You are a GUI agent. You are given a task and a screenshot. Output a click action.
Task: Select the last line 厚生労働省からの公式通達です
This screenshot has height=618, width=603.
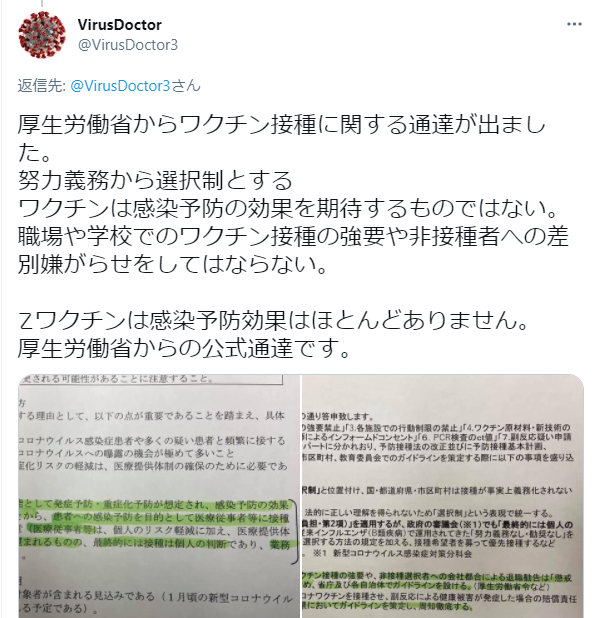pos(184,348)
